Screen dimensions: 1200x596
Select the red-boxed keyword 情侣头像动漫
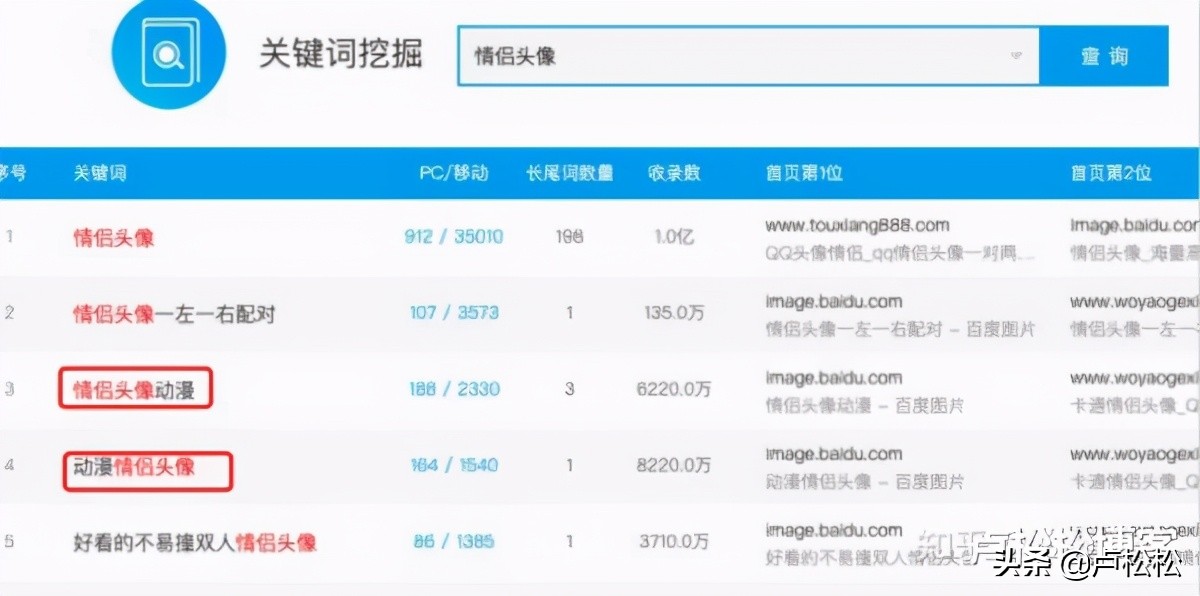coord(135,388)
